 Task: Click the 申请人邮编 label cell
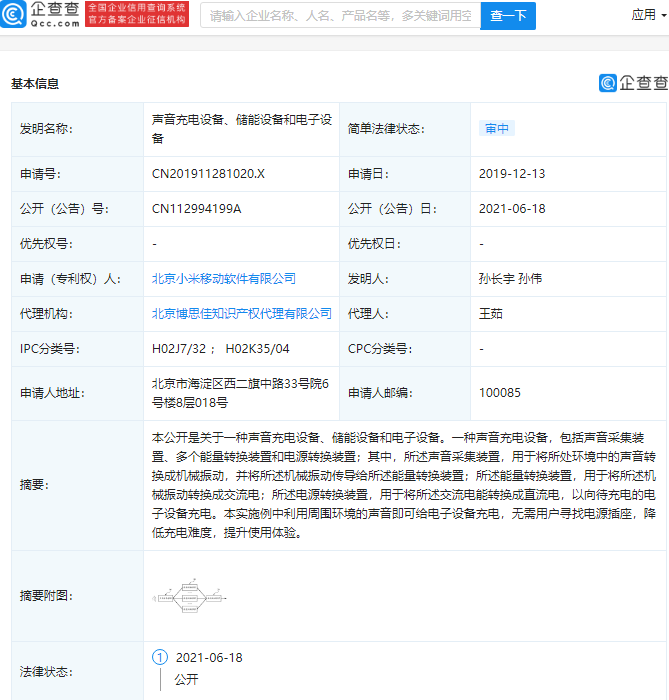click(x=405, y=393)
